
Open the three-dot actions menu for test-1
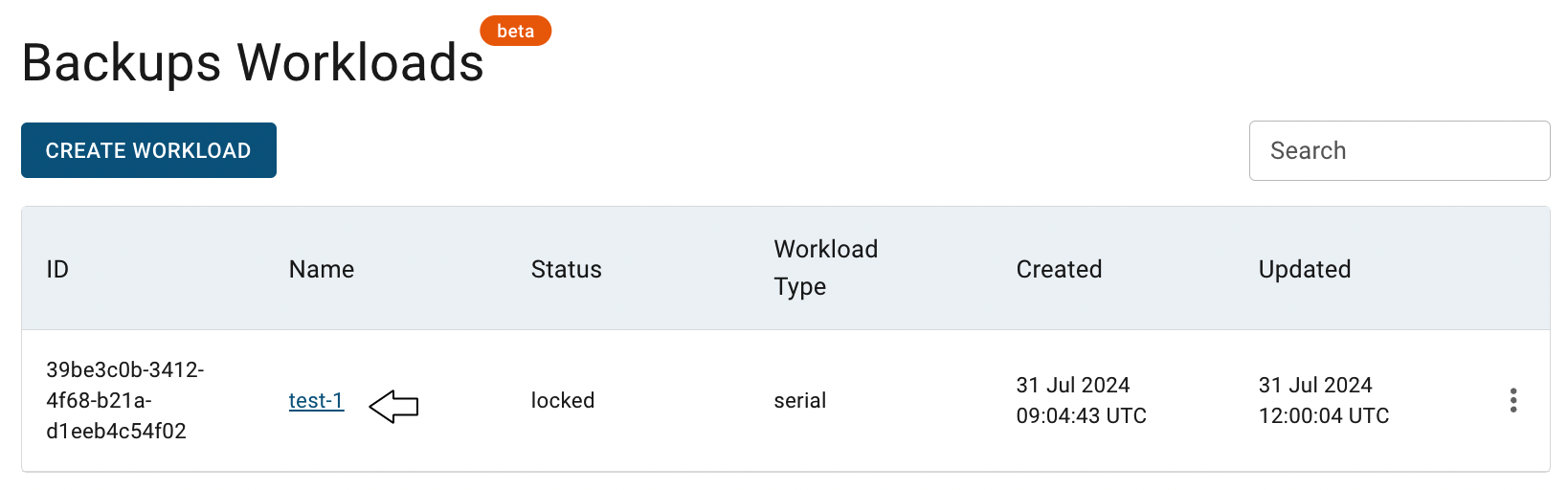pyautogui.click(x=1512, y=400)
